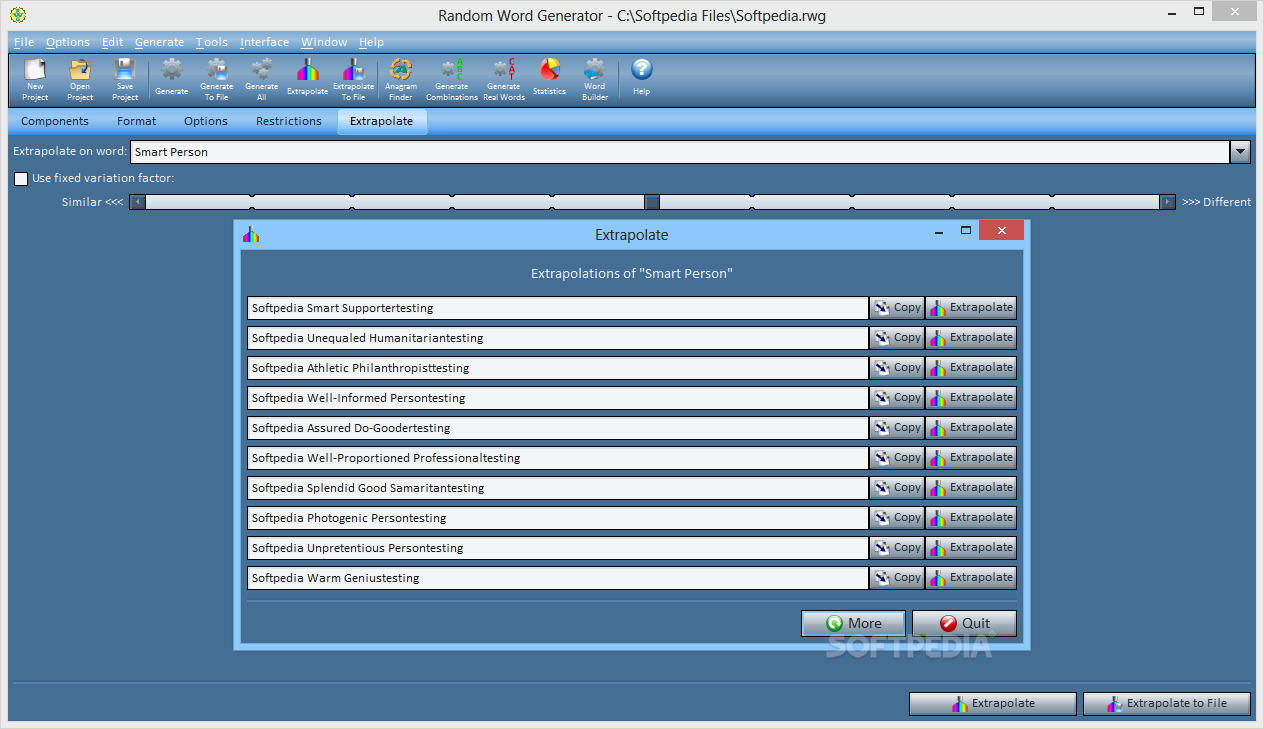
Task: Click the Extrapolate dialog title icon
Action: [x=251, y=235]
